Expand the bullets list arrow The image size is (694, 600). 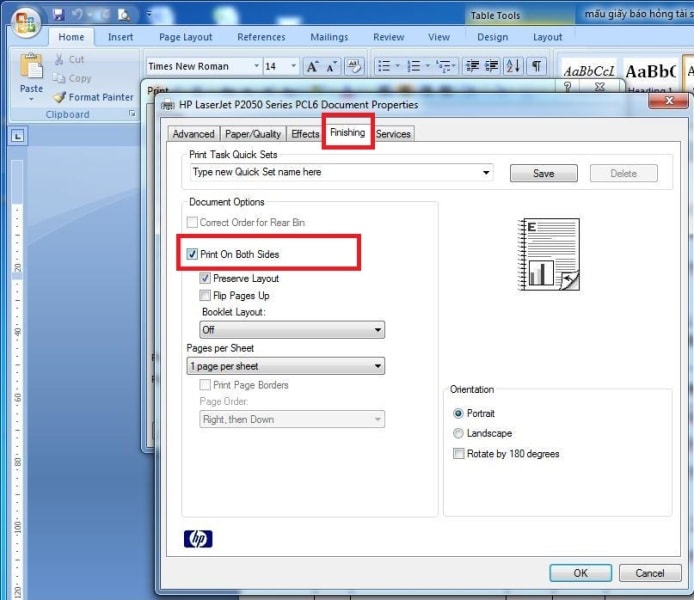(x=397, y=66)
